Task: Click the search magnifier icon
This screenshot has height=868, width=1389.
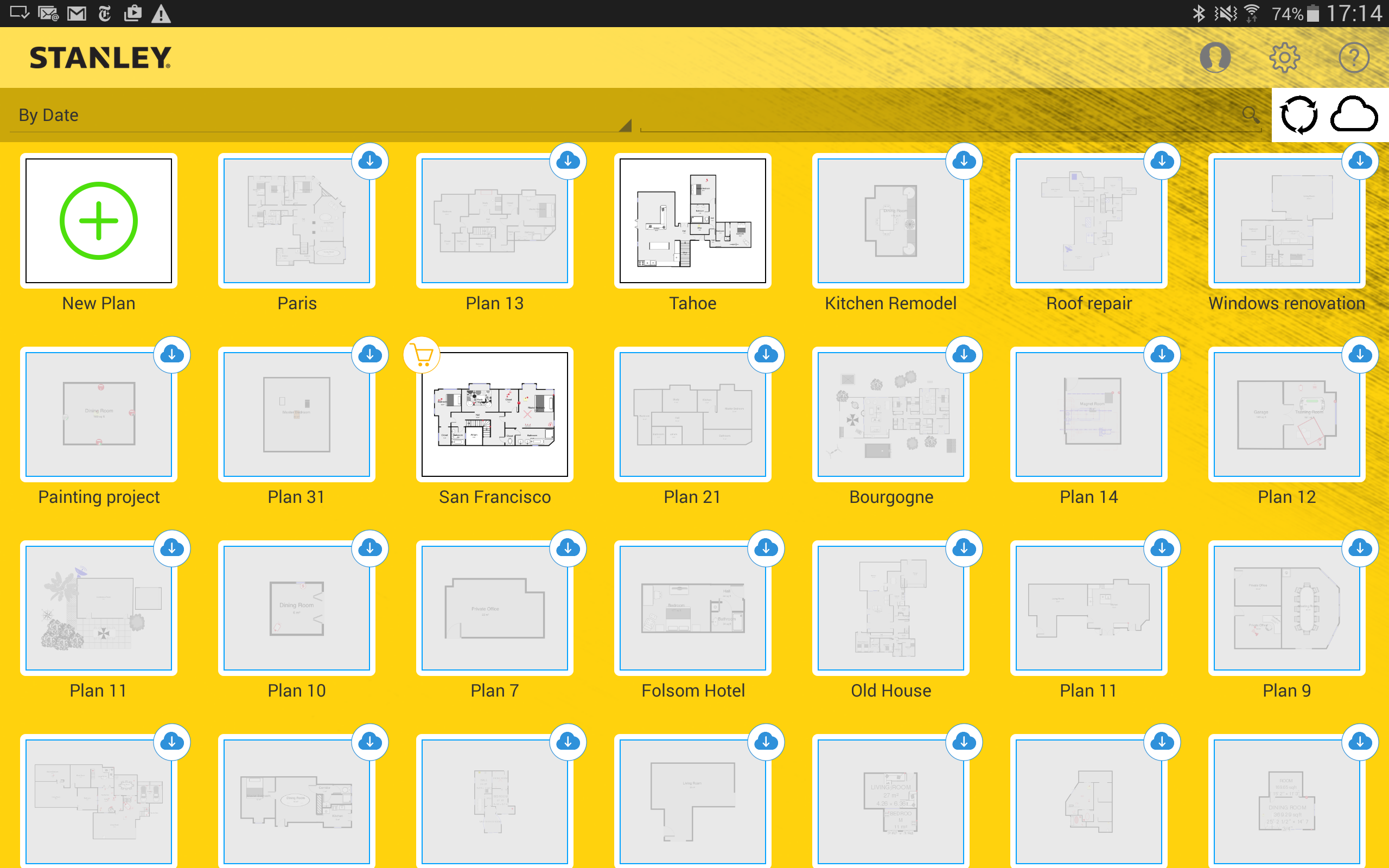Action: [1250, 115]
